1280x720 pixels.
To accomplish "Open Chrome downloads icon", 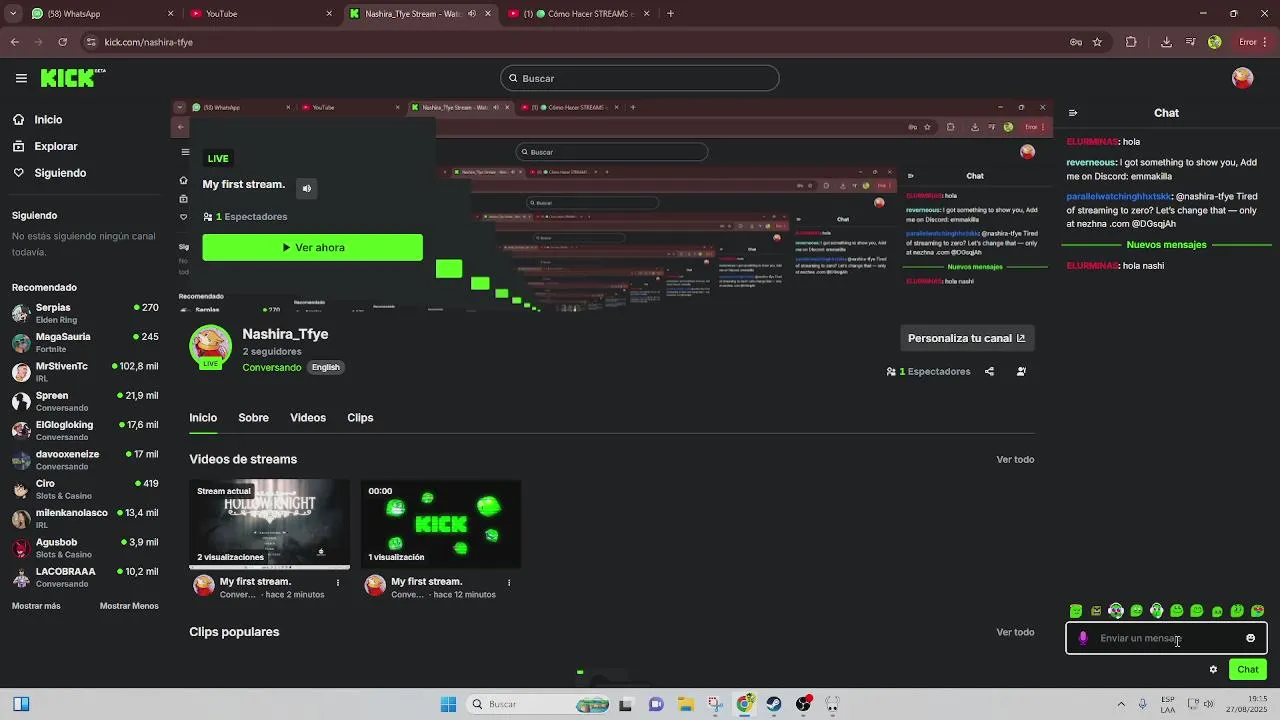I will pos(1166,42).
